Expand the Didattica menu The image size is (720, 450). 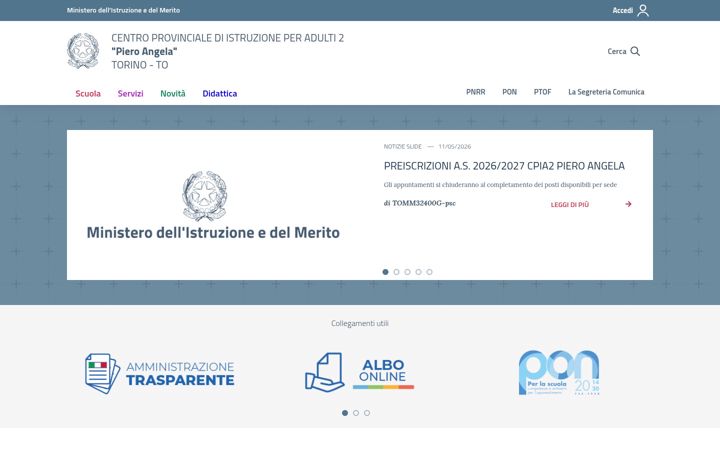pos(220,94)
